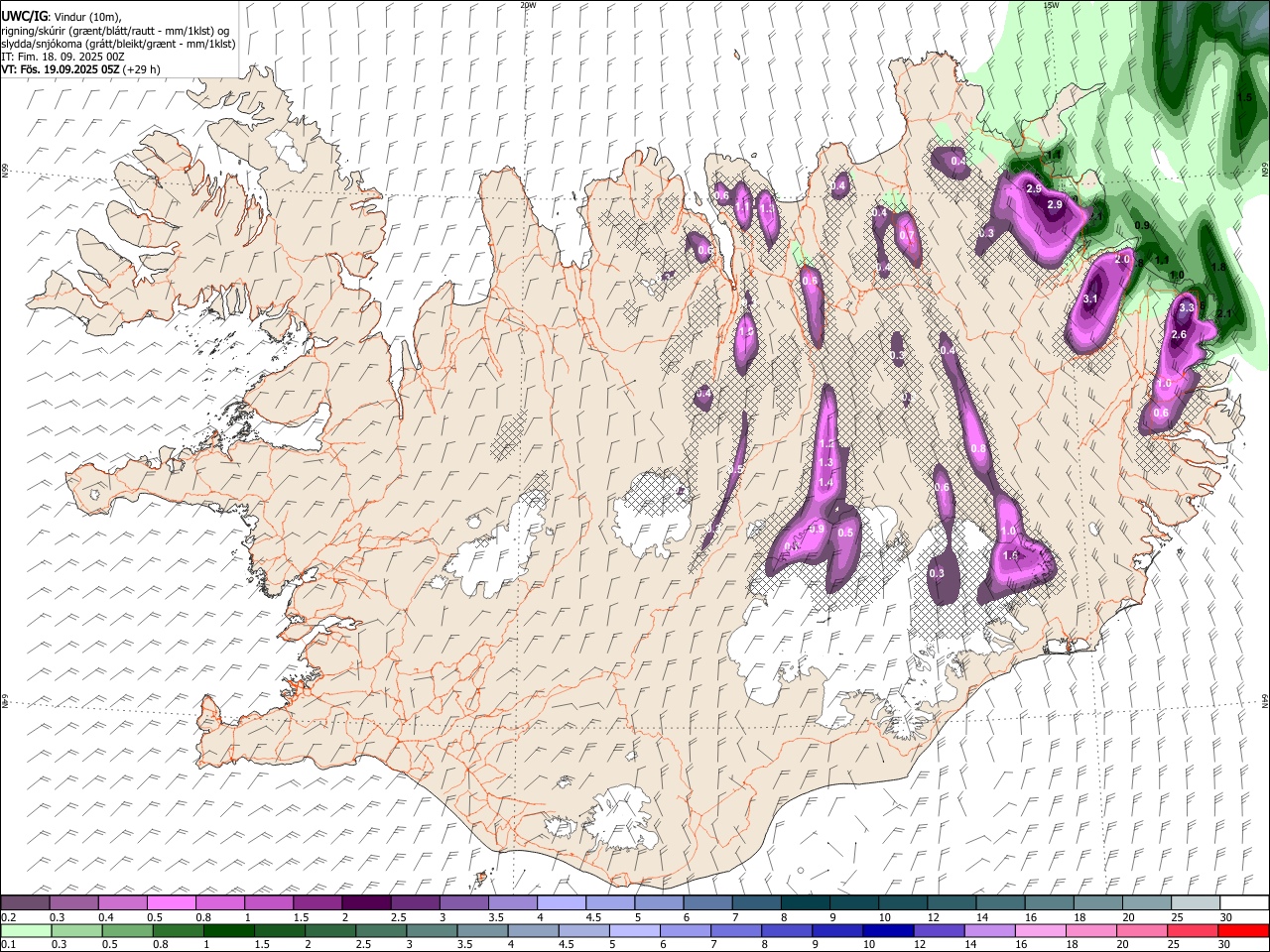Click the 0.4 swatch in the top scale

tap(122, 902)
